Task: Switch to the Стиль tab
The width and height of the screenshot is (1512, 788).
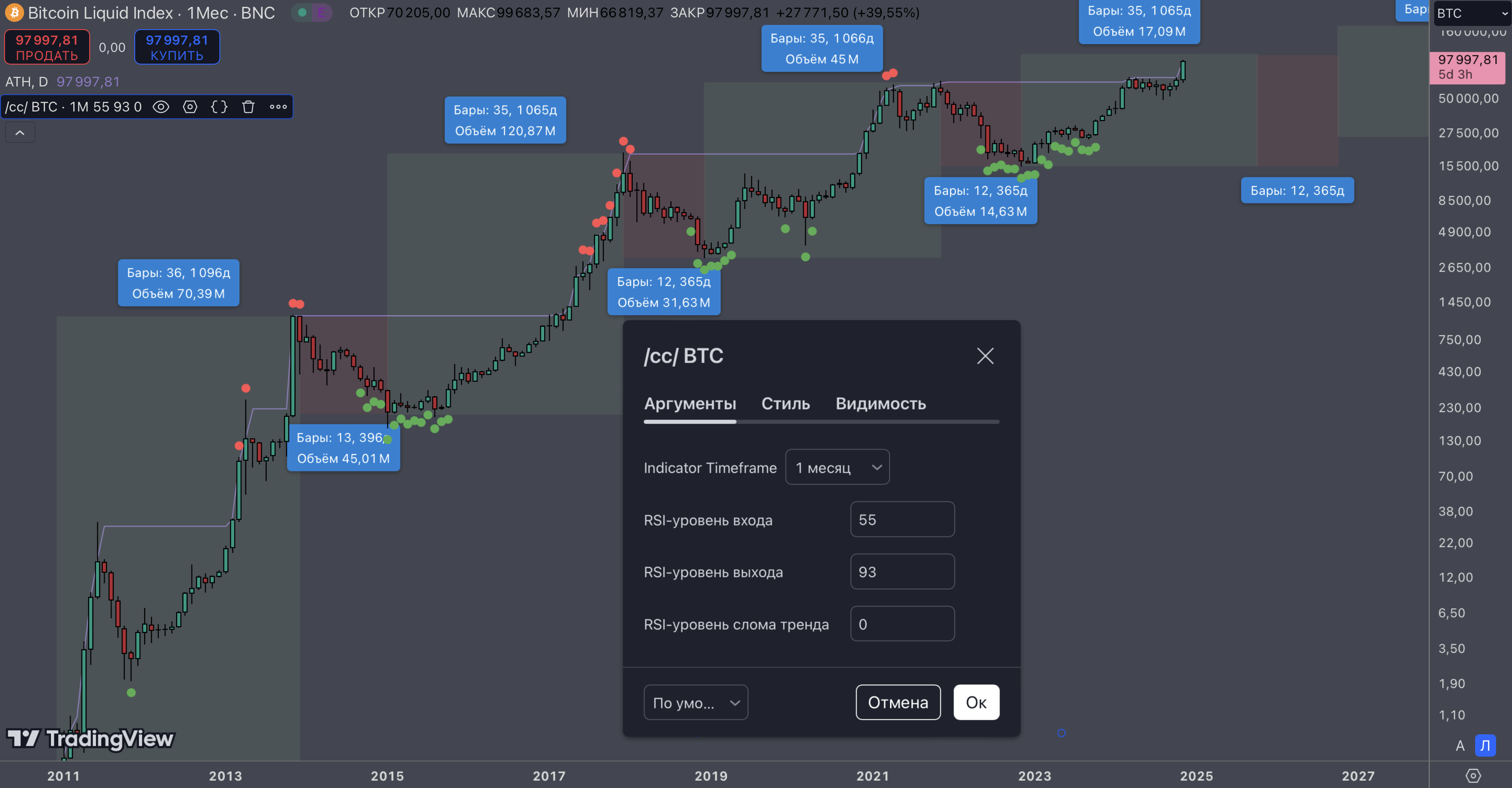Action: [785, 404]
